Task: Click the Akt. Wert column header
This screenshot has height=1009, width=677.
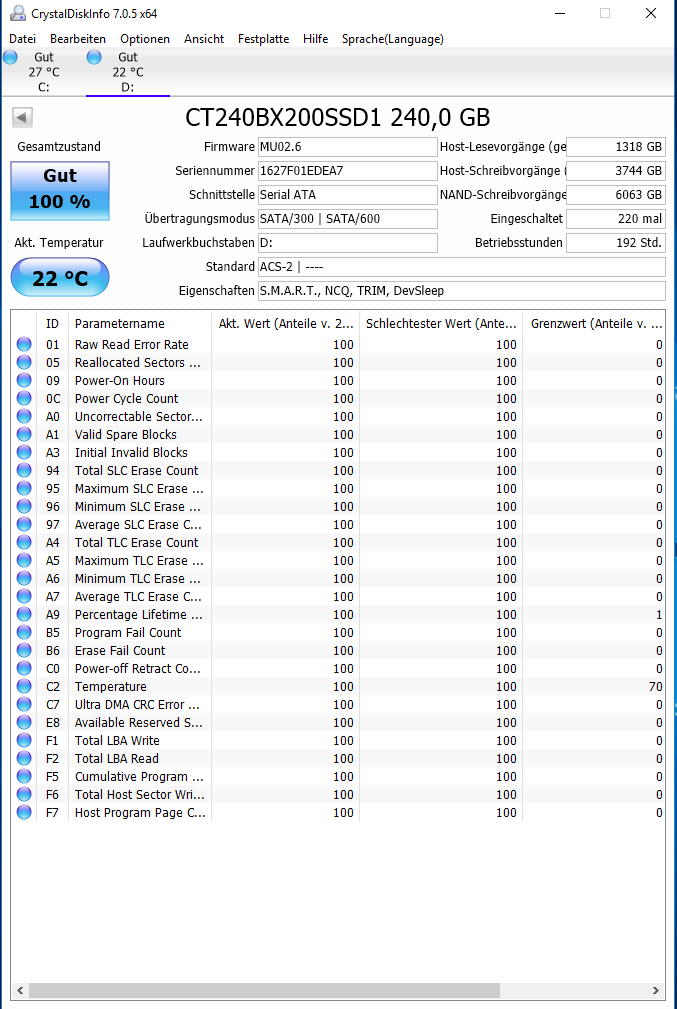Action: 285,324
